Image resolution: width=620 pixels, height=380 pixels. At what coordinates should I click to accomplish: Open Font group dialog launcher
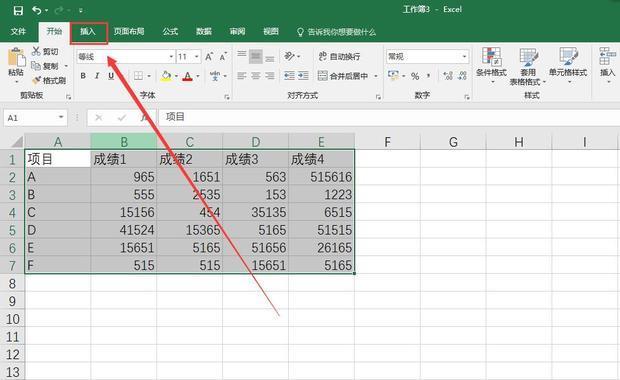click(227, 97)
